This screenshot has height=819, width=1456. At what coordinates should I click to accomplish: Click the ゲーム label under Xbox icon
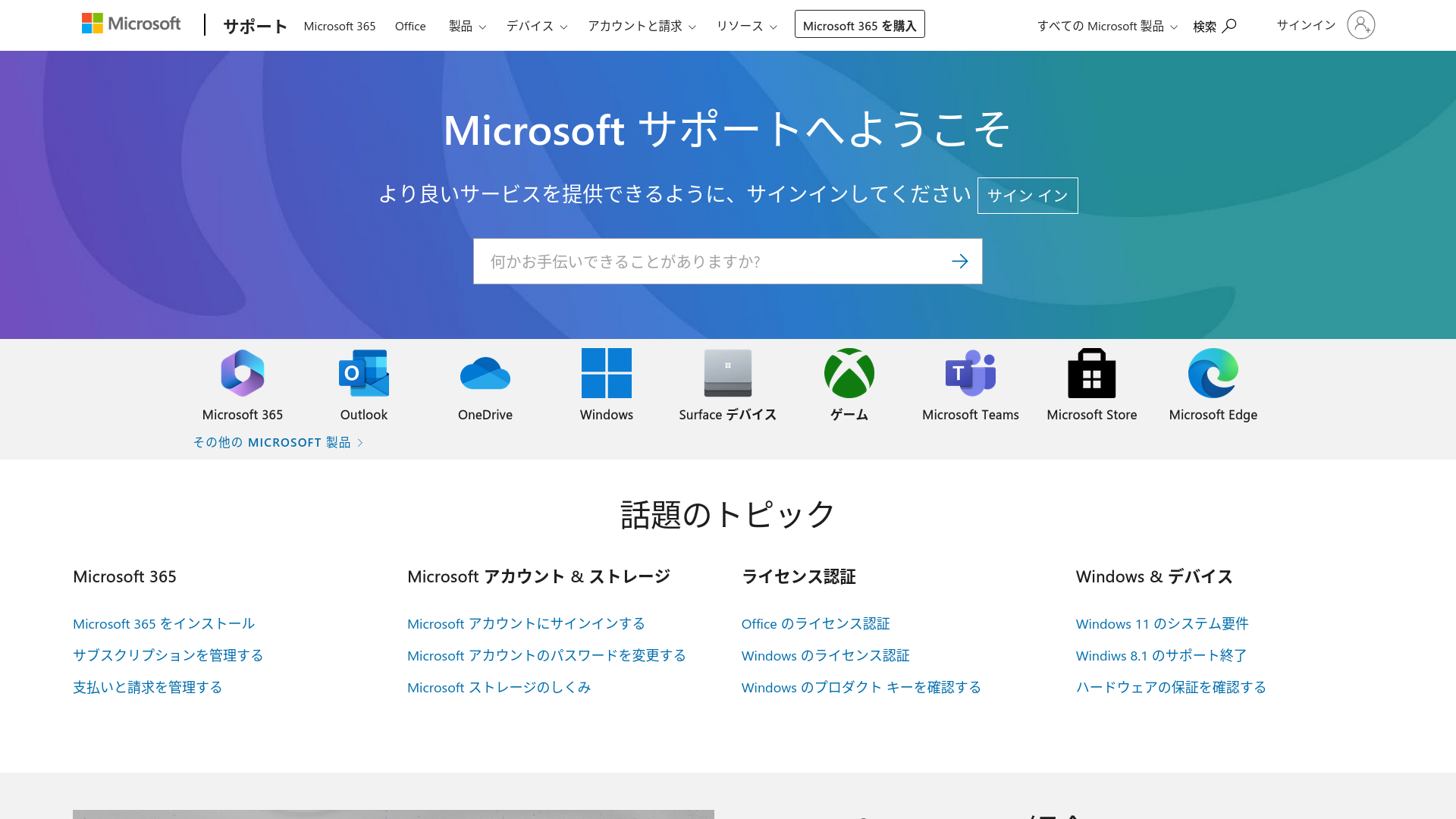point(849,415)
